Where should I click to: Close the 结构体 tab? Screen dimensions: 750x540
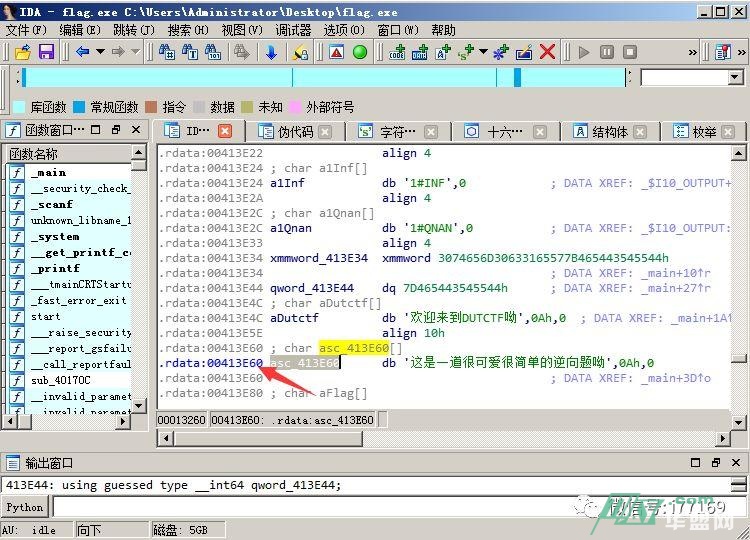tap(640, 132)
